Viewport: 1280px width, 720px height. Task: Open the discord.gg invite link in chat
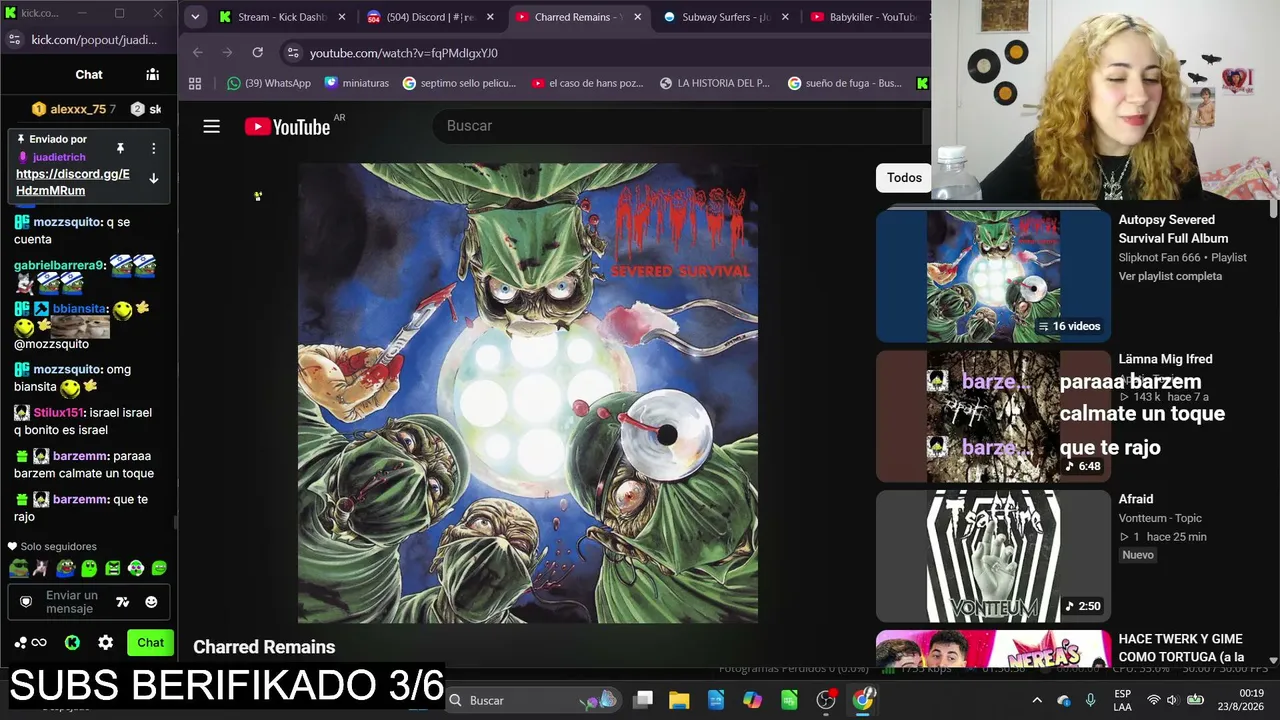click(73, 182)
